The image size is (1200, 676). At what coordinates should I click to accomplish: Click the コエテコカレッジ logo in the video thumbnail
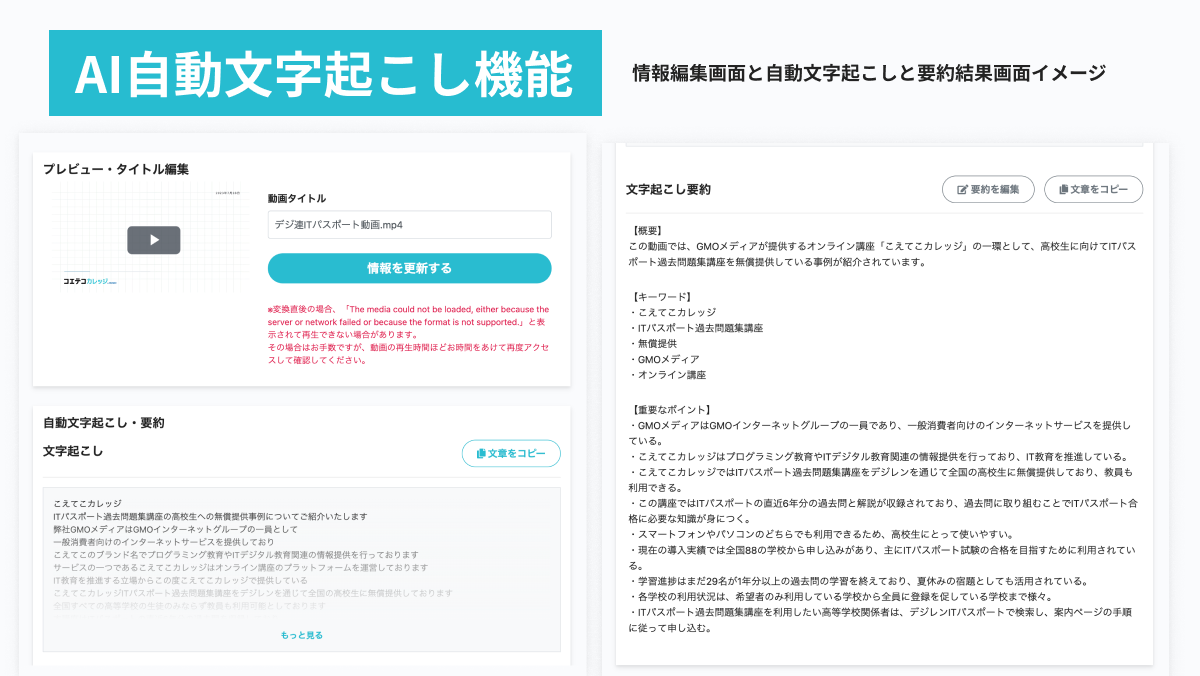86,282
